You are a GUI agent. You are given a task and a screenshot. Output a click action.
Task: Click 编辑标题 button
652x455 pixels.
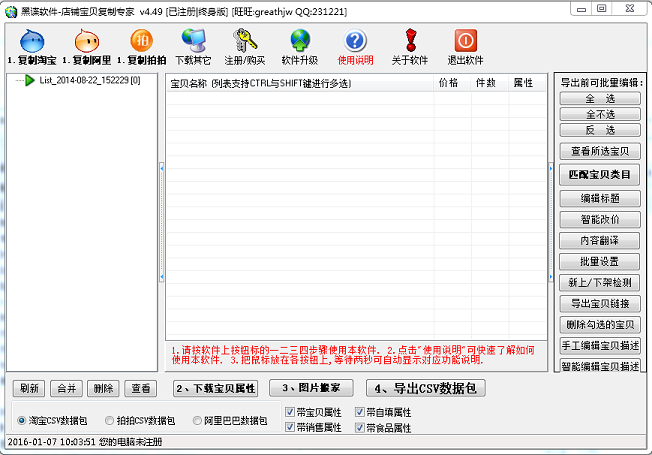click(600, 198)
